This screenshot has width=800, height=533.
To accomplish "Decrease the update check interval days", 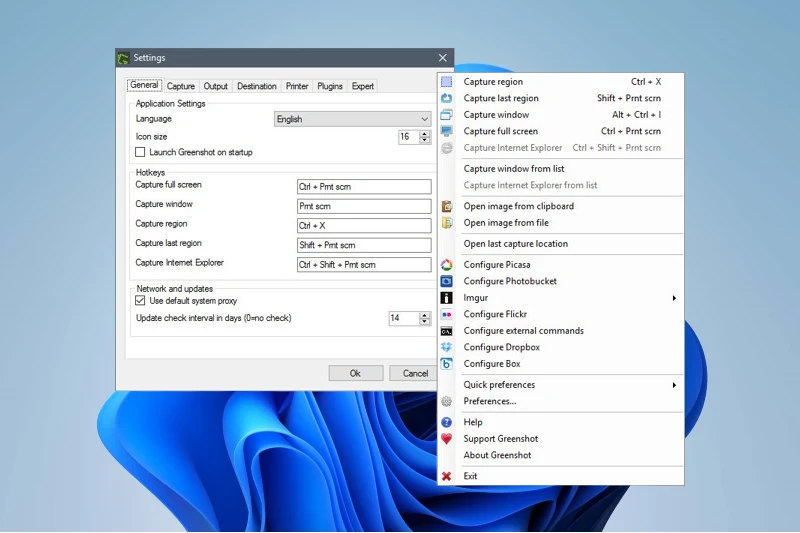I will point(424,321).
